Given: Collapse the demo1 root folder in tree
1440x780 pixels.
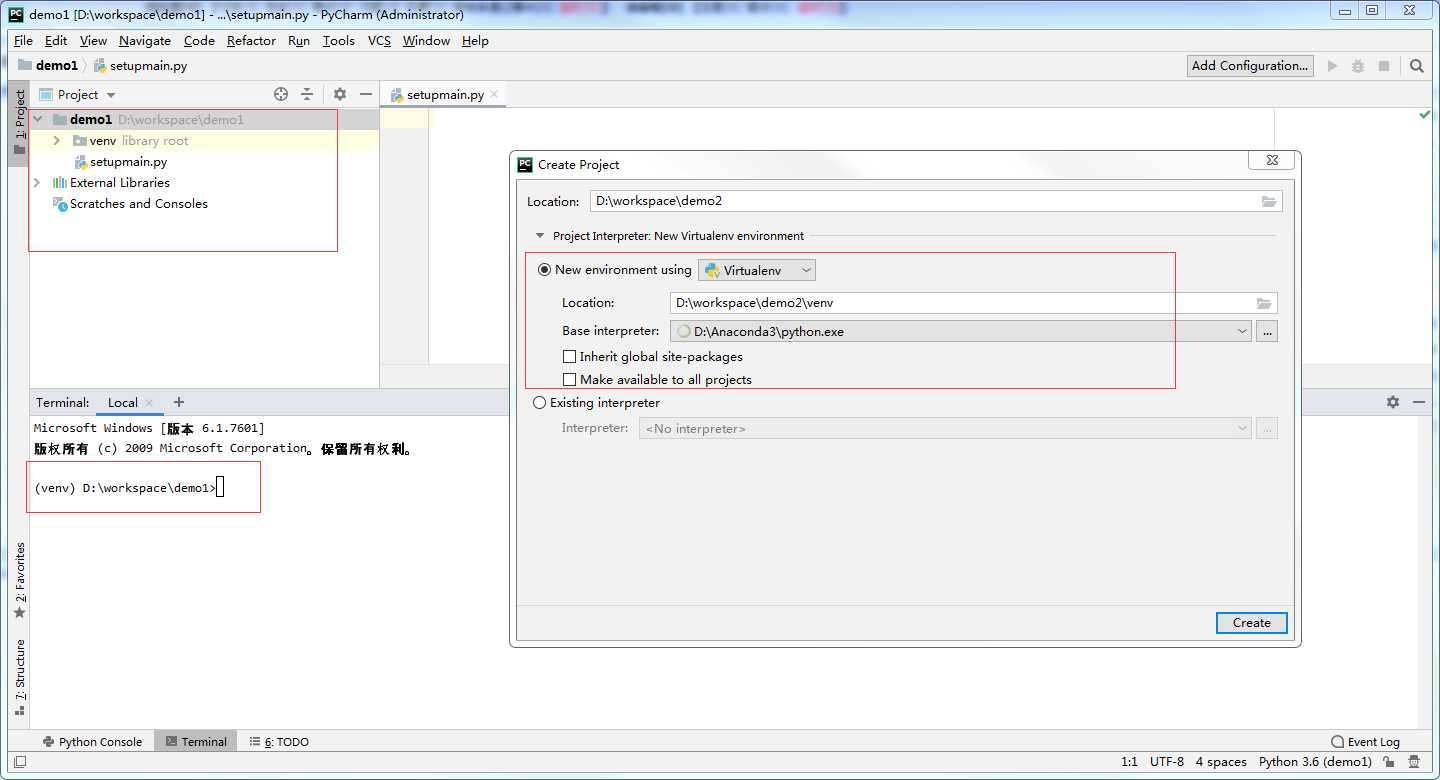Looking at the screenshot, I should (x=38, y=120).
